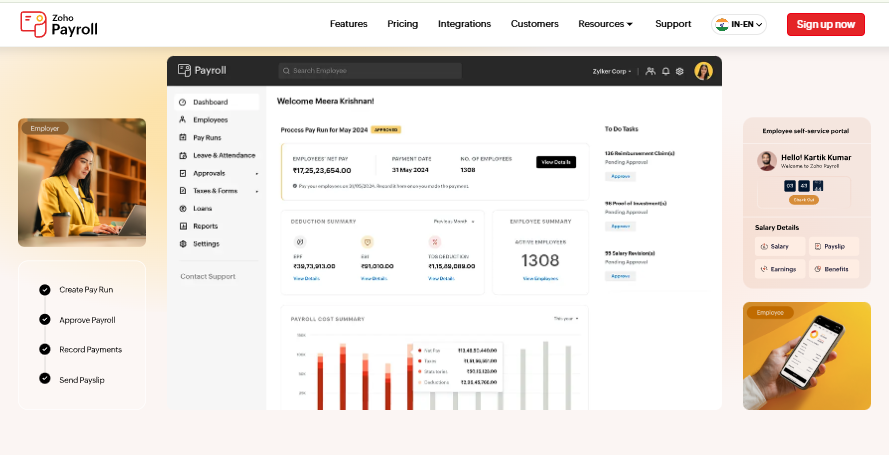889x455 pixels.
Task: Click the TDS Deduction percent icon
Action: (x=435, y=242)
